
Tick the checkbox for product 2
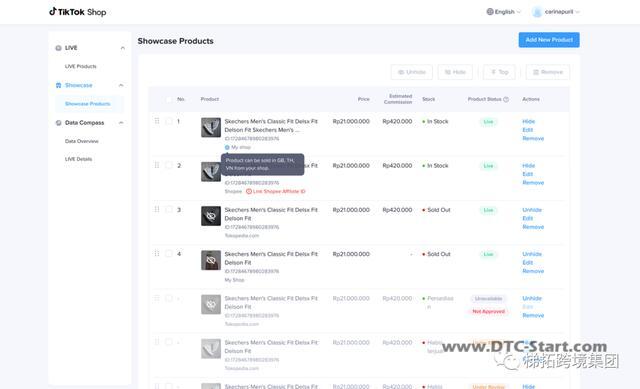pos(169,165)
